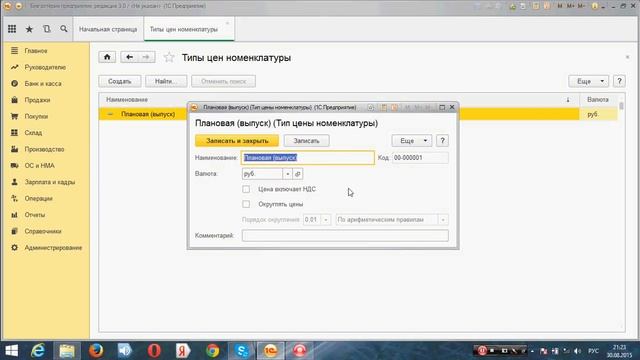Viewport: 640px width, 360px height.
Task: Open Еще dropdown in list toolbar
Action: pyautogui.click(x=588, y=81)
